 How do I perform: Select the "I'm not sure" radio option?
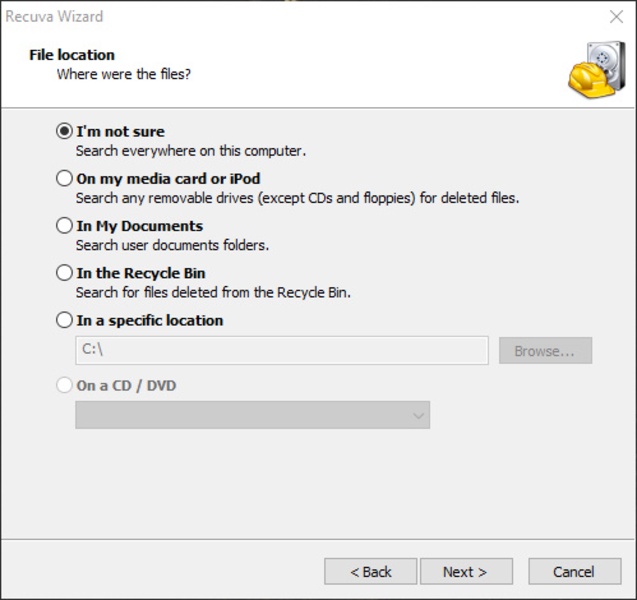pos(65,131)
